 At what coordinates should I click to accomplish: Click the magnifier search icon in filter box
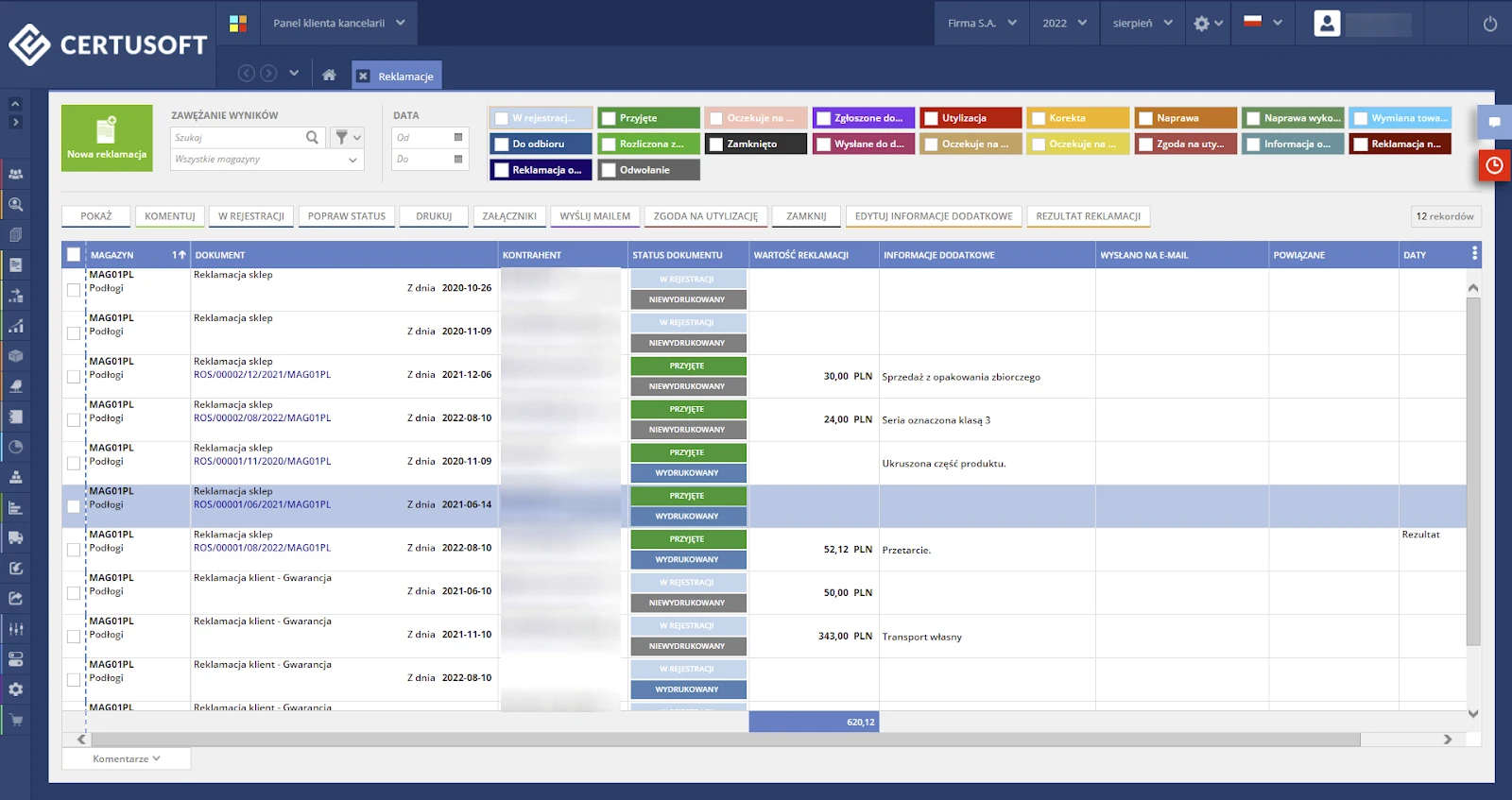click(x=313, y=138)
